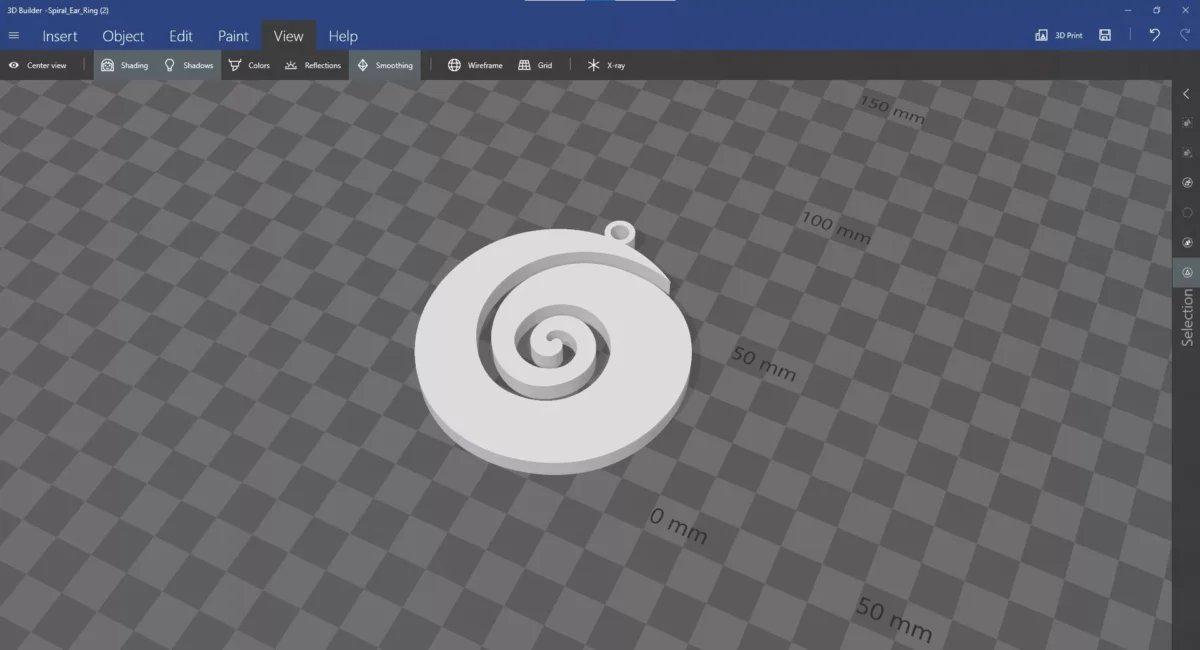Toggle Smoothing
The image size is (1200, 650).
click(385, 65)
